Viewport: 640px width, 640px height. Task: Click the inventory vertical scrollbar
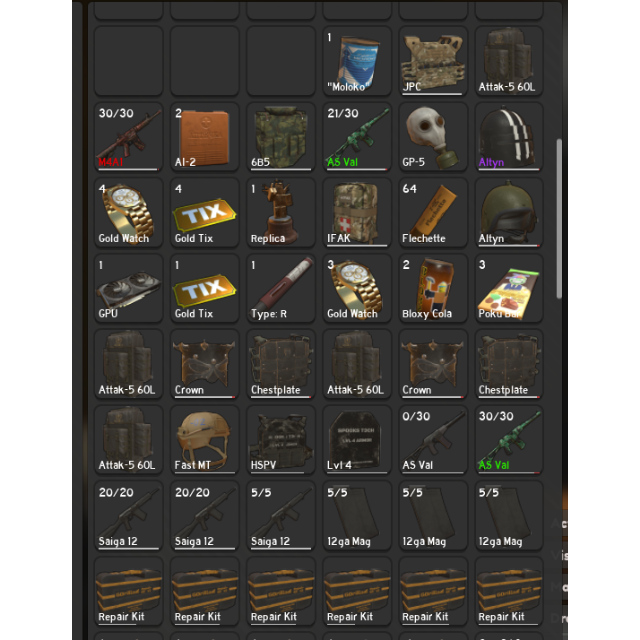coord(559,219)
